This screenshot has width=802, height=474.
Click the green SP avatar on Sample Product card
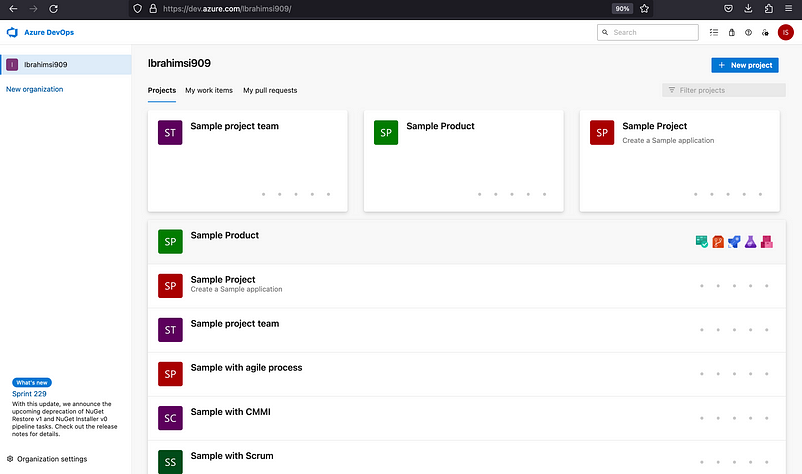(386, 132)
